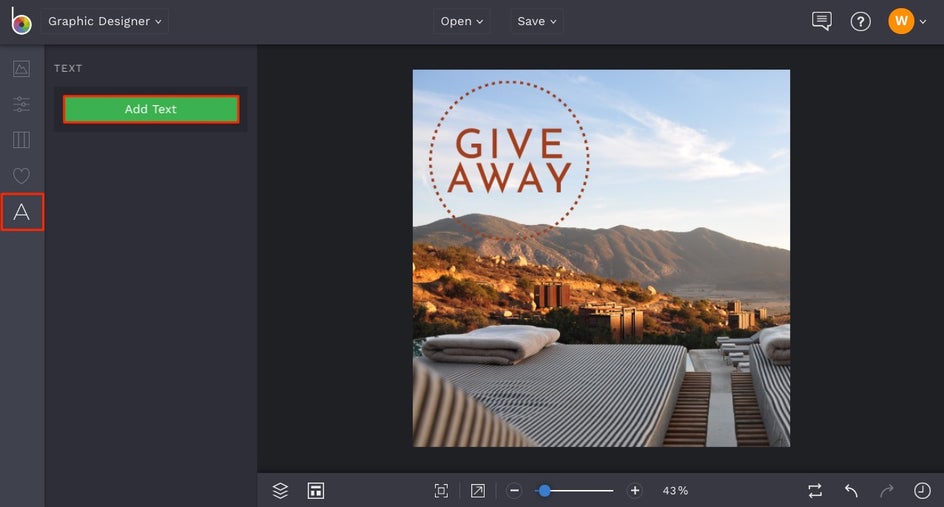Click the BeFunky logo icon
The height and width of the screenshot is (507, 944).
[x=21, y=21]
